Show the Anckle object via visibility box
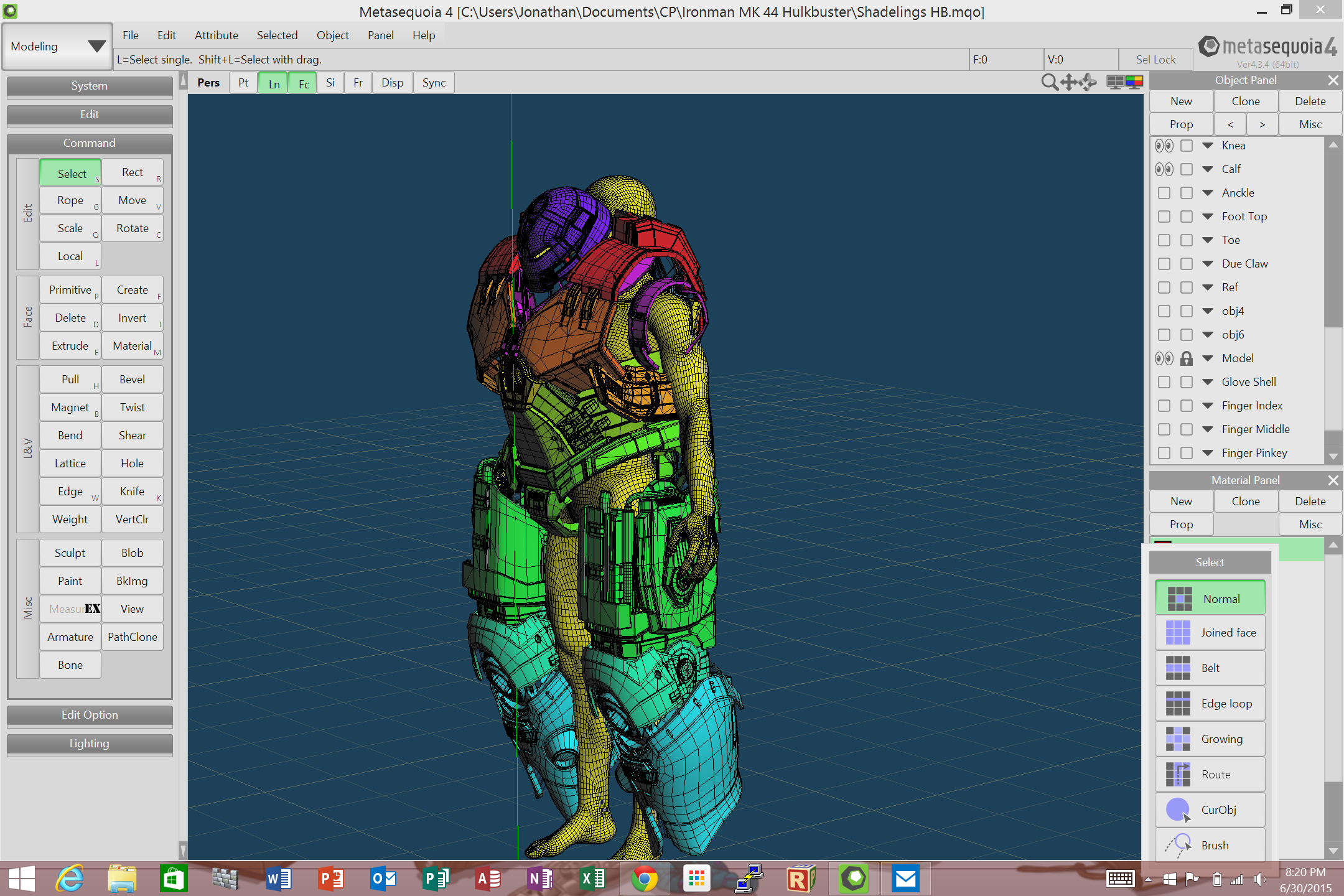 click(x=1164, y=193)
